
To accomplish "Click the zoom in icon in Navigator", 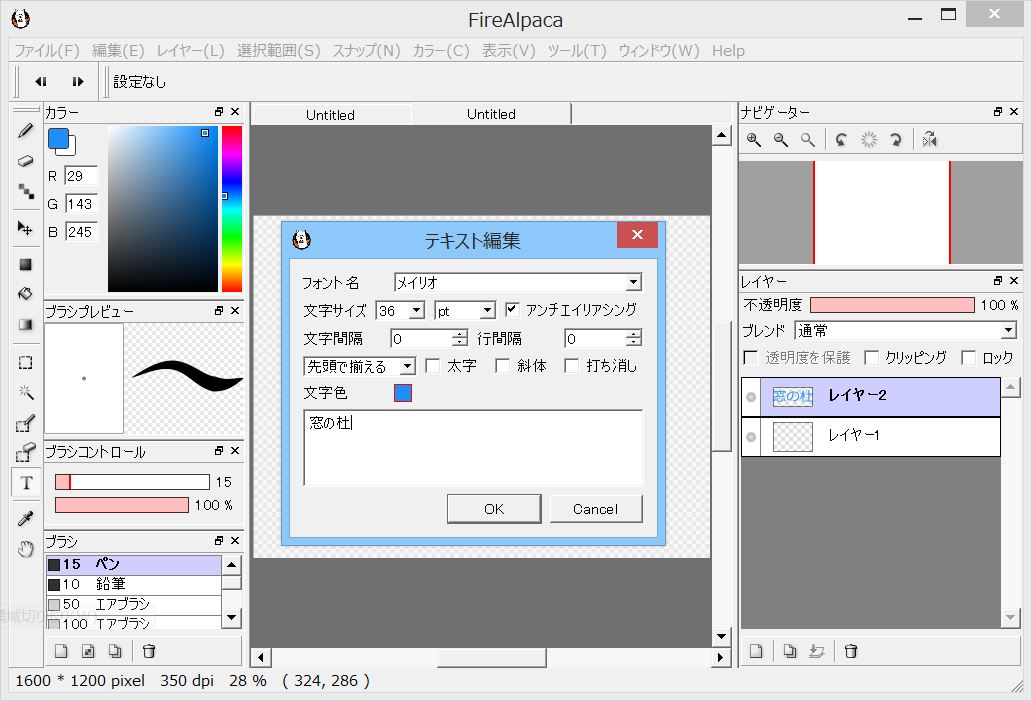I will [752, 140].
